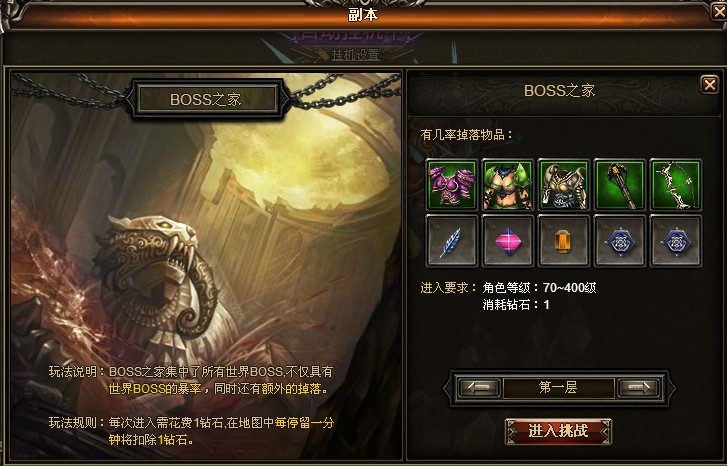Click the orange gemstone item icon
This screenshot has height=466, width=727.
coord(564,241)
